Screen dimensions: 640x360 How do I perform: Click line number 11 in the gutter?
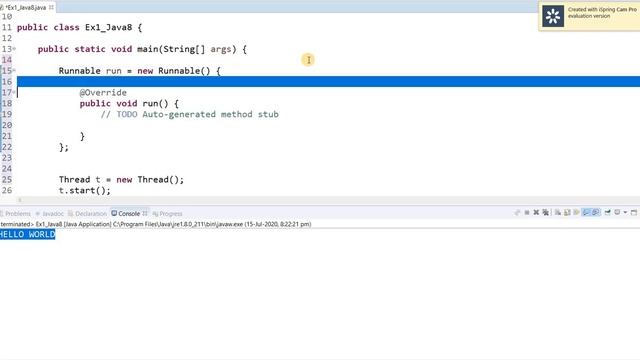(x=7, y=27)
